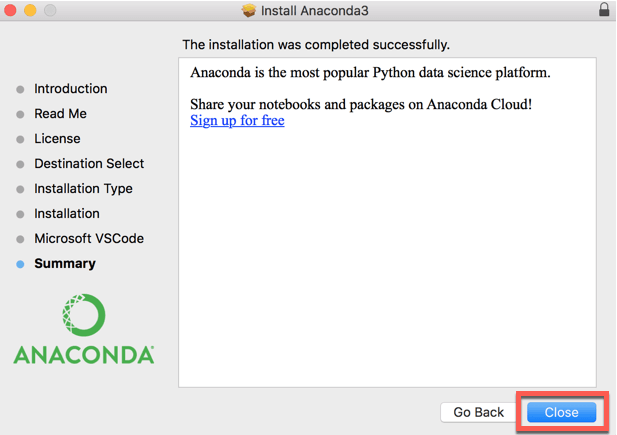Click the Introduction step bullet
The image size is (617, 435).
click(20, 89)
